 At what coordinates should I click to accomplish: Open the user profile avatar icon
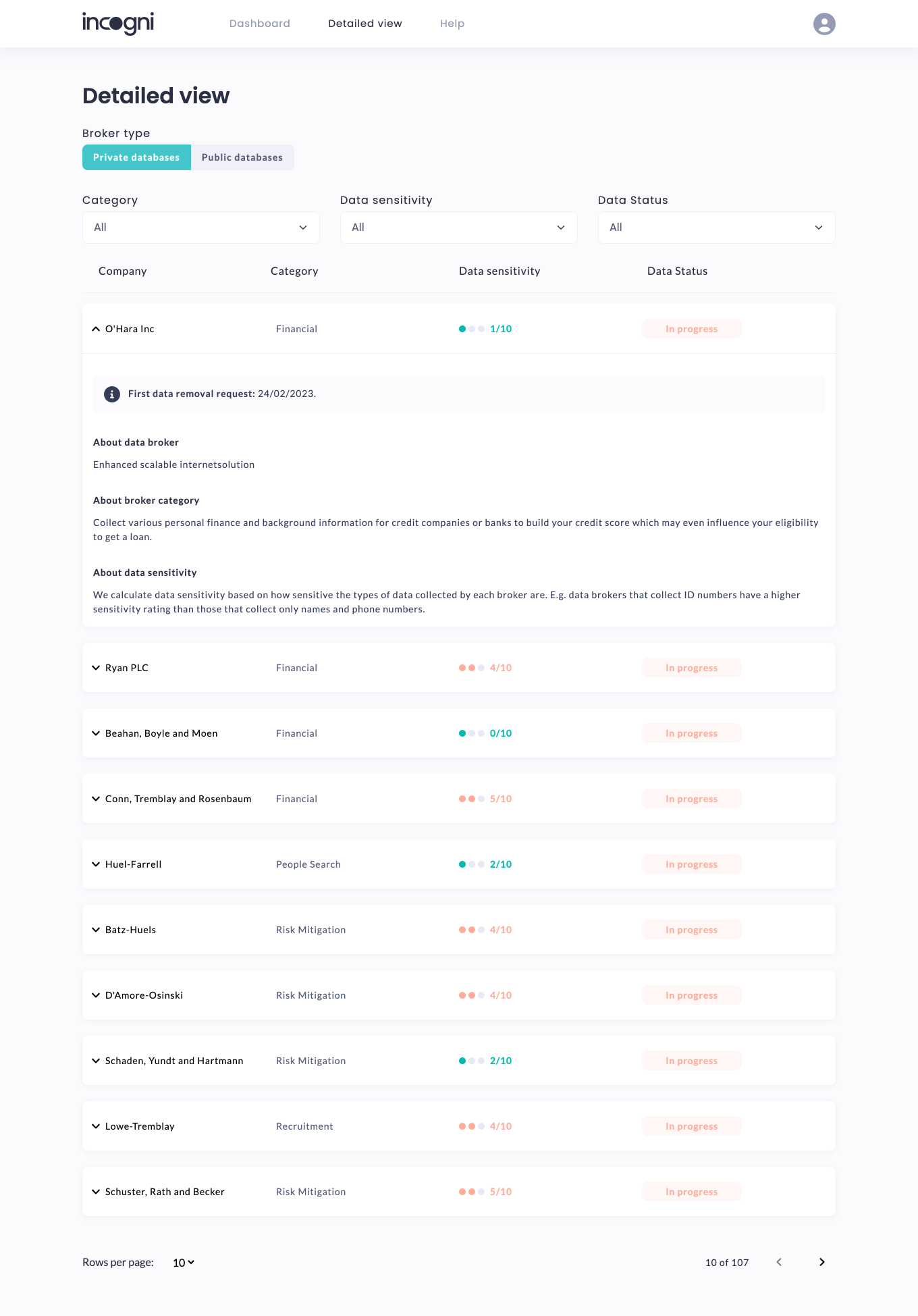(x=824, y=24)
